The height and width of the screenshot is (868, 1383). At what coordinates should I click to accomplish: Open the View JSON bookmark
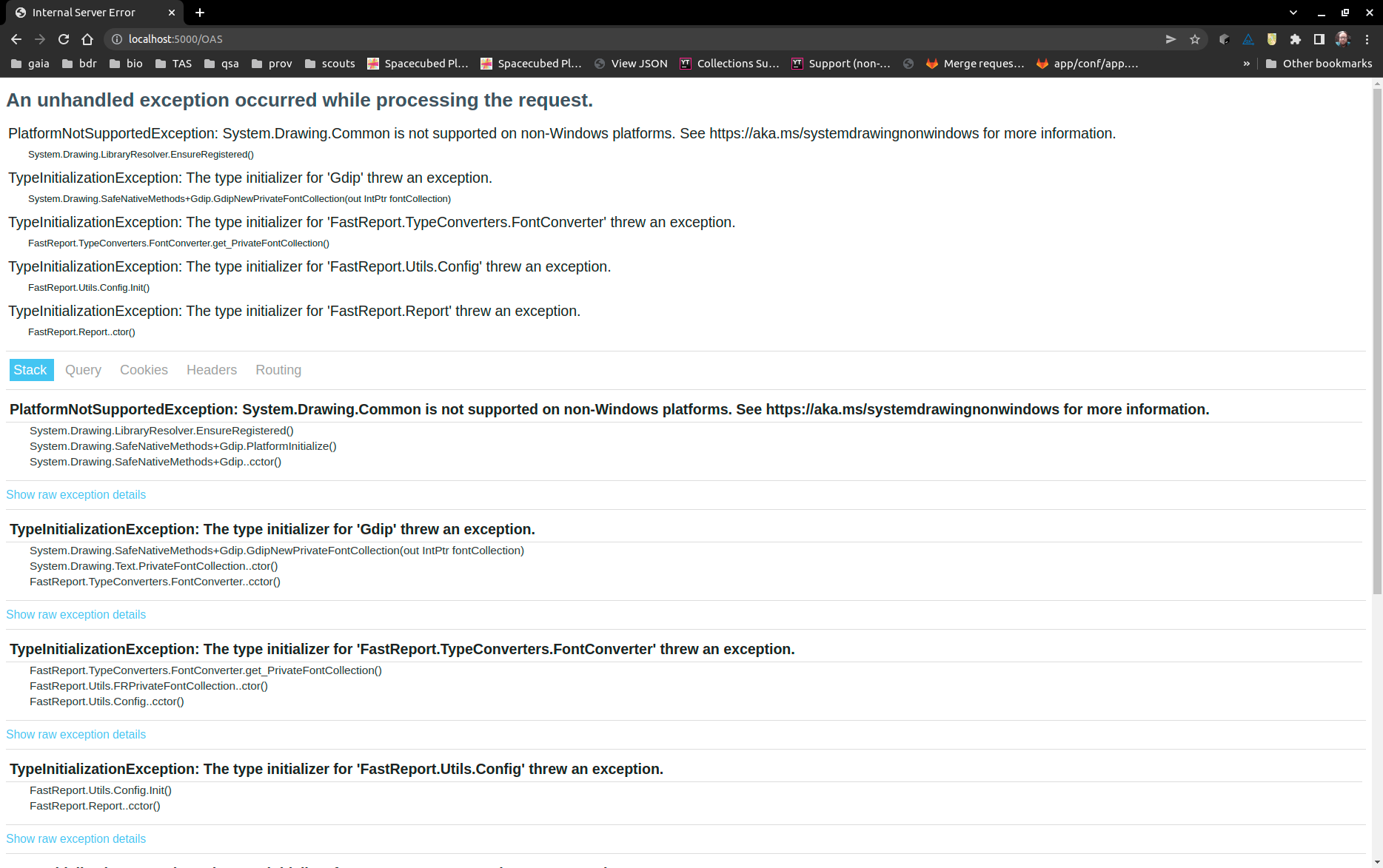[x=631, y=64]
